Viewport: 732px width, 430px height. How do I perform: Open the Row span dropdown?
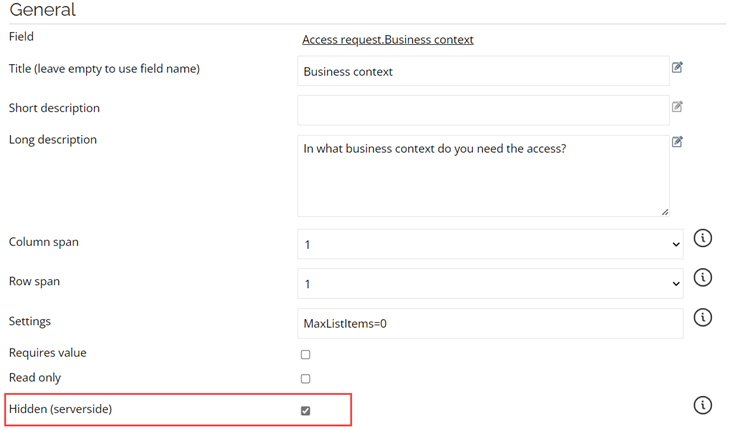(490, 284)
